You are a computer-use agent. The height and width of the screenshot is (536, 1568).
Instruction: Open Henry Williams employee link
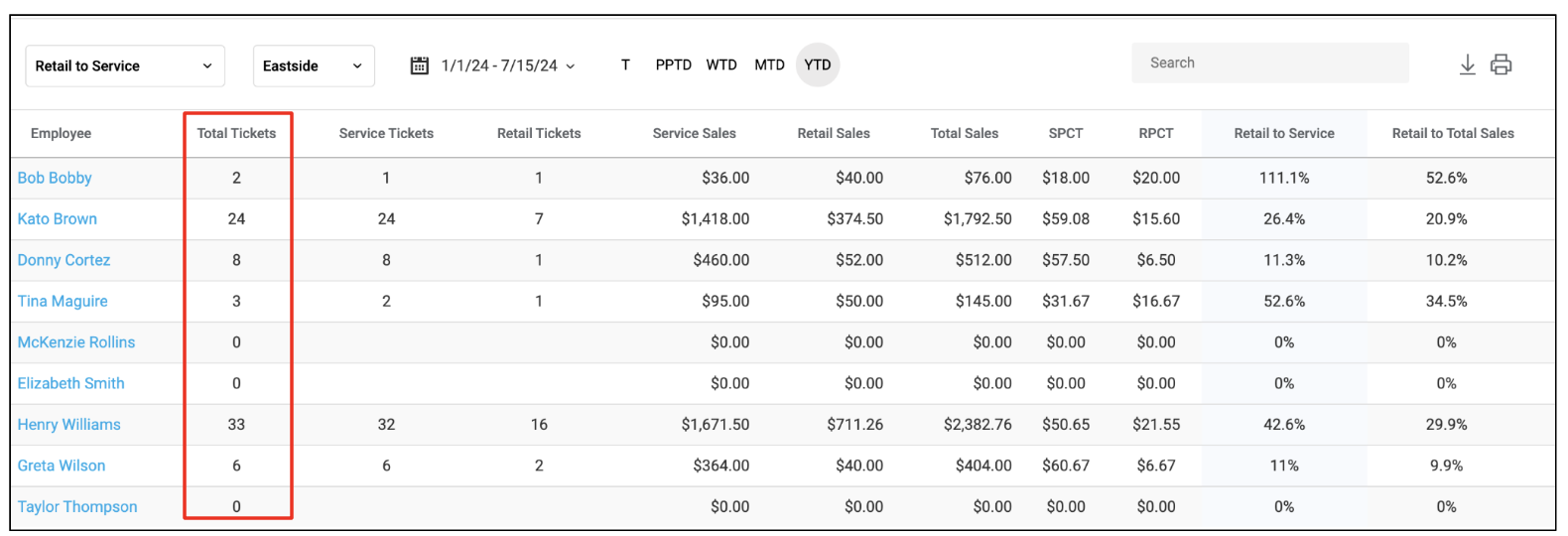pyautogui.click(x=68, y=424)
